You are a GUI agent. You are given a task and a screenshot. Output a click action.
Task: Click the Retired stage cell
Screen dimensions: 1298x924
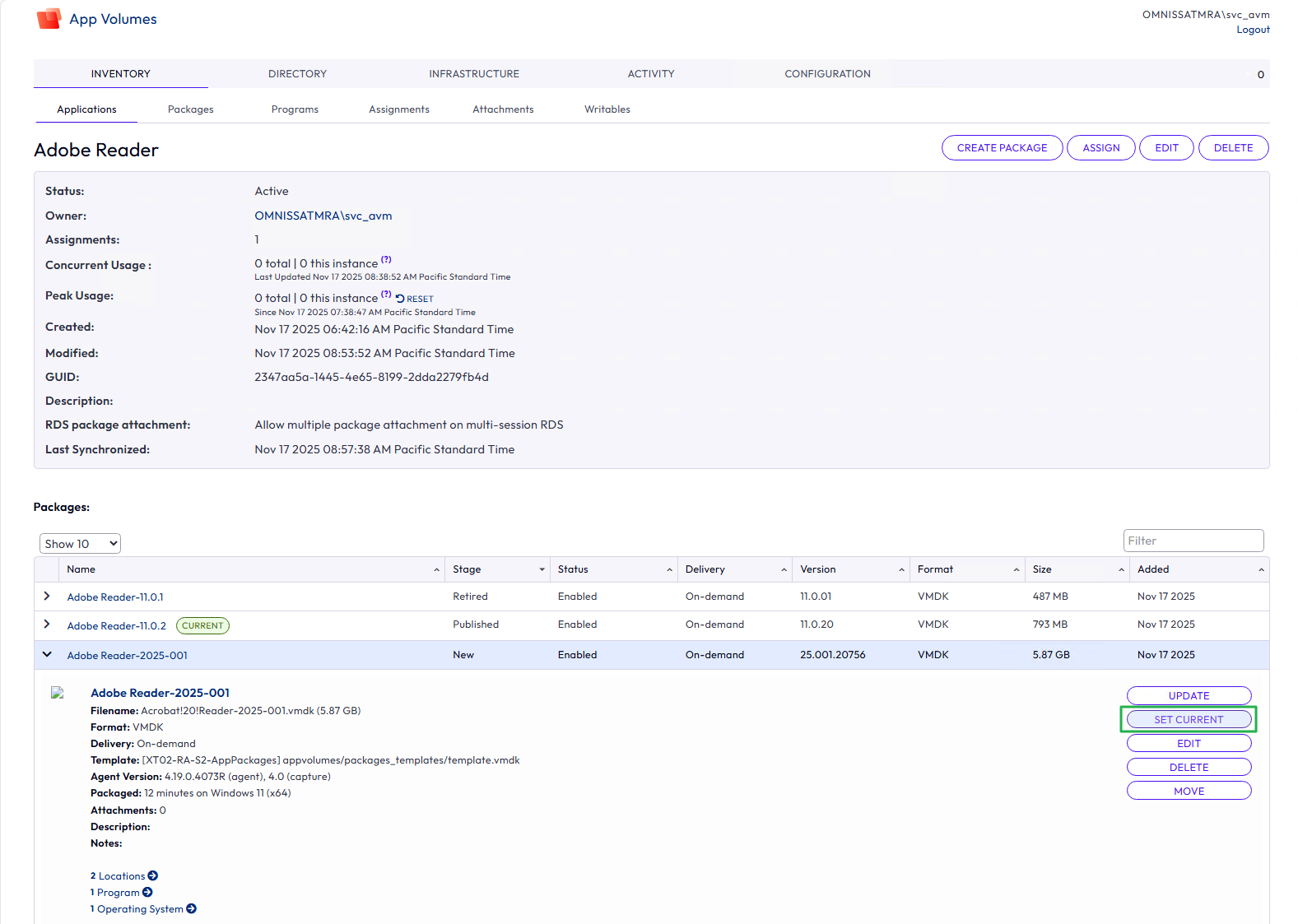(x=470, y=596)
